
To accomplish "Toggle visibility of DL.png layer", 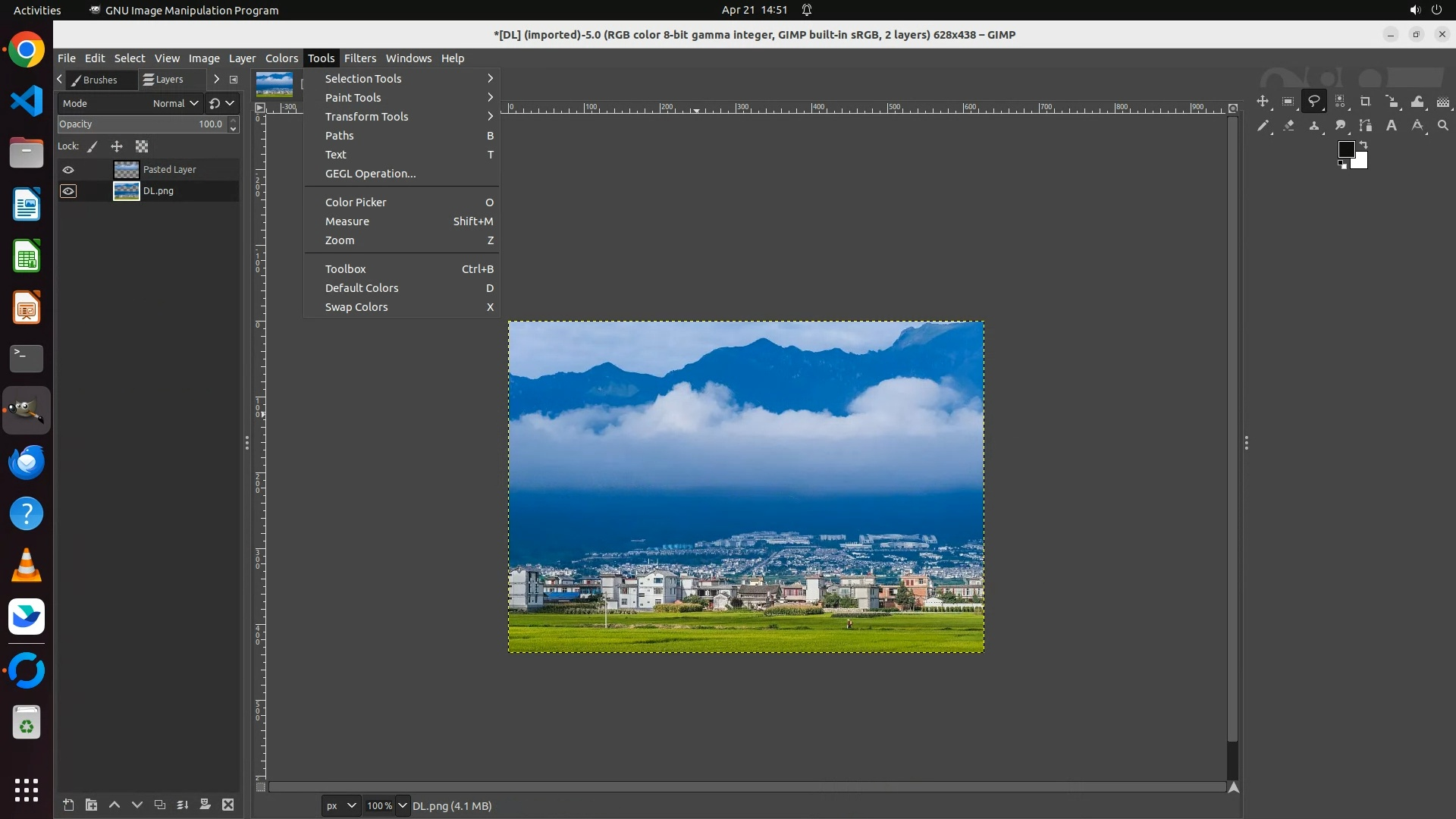I will click(x=68, y=191).
